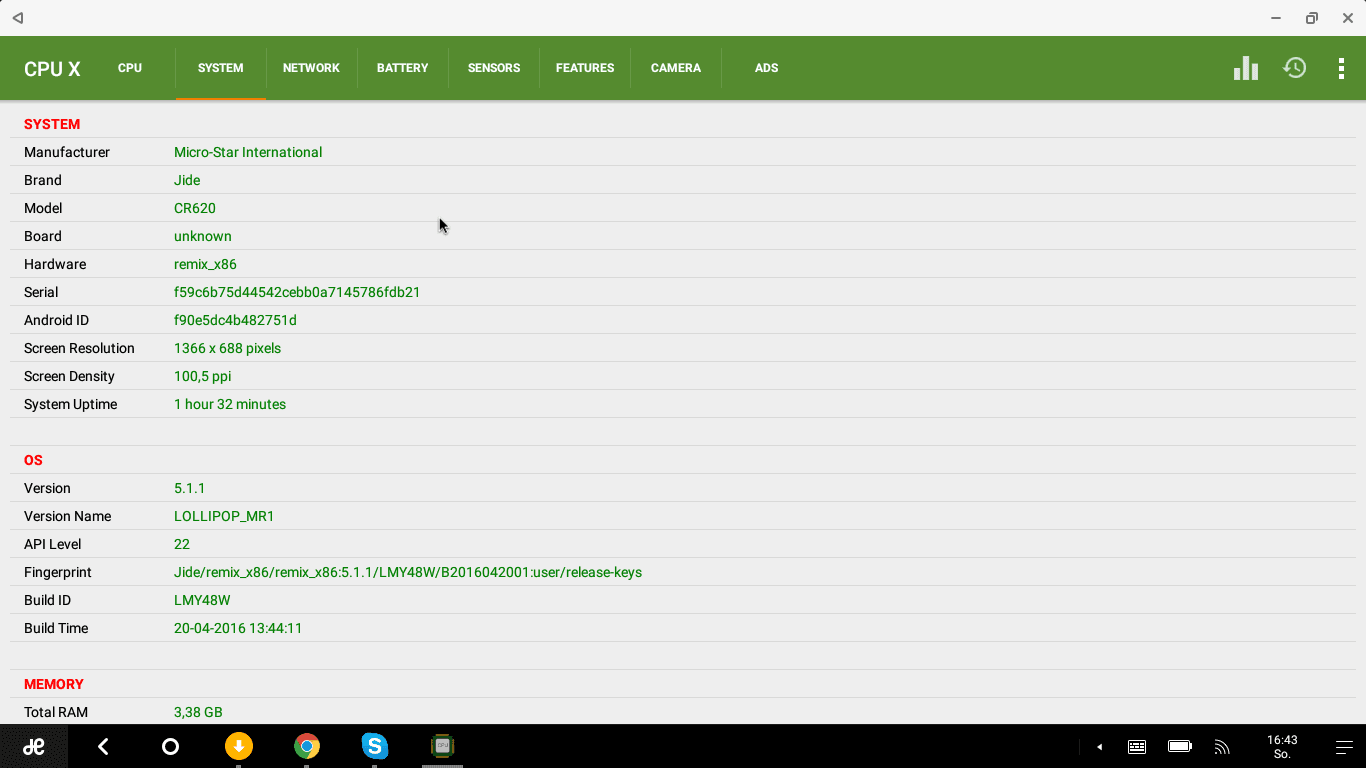Launch Skype from the taskbar
The width and height of the screenshot is (1366, 768).
[x=374, y=746]
